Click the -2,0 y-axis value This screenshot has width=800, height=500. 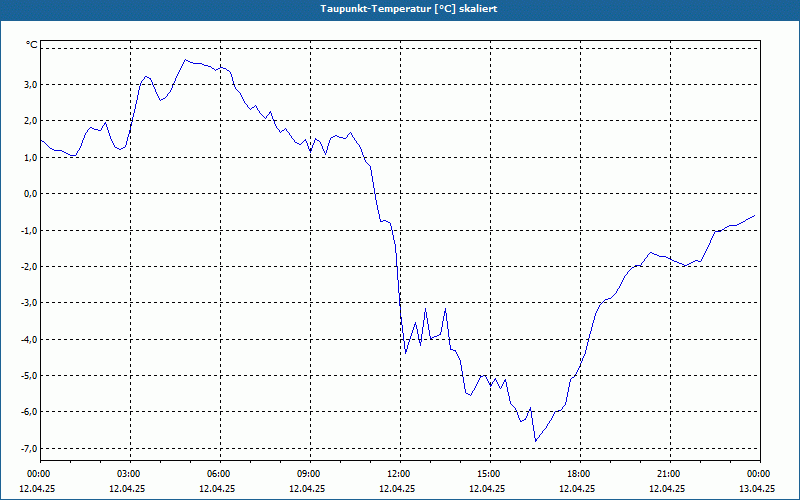[x=30, y=267]
